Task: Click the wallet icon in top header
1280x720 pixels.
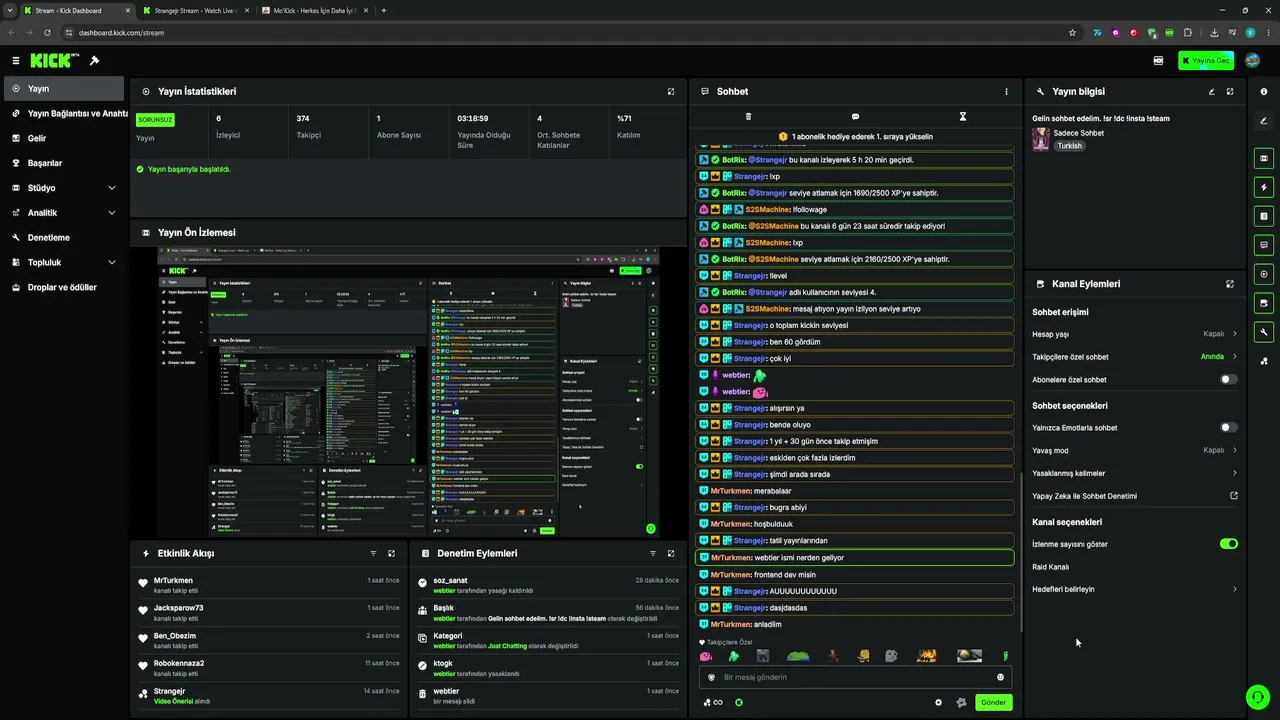Action: pyautogui.click(x=1158, y=61)
